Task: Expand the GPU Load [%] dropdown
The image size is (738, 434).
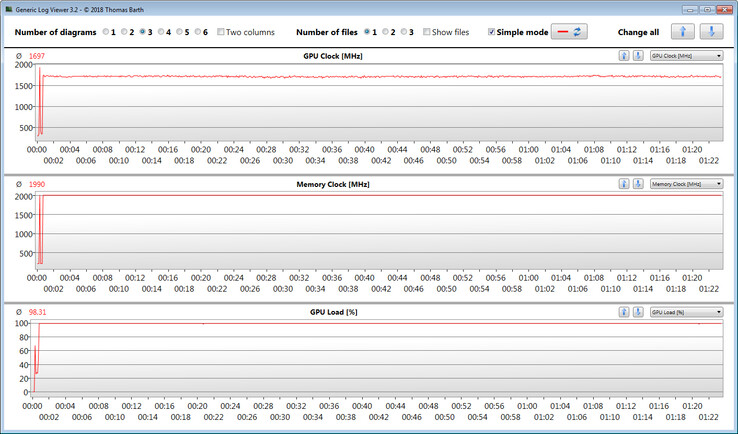Action: coord(686,312)
